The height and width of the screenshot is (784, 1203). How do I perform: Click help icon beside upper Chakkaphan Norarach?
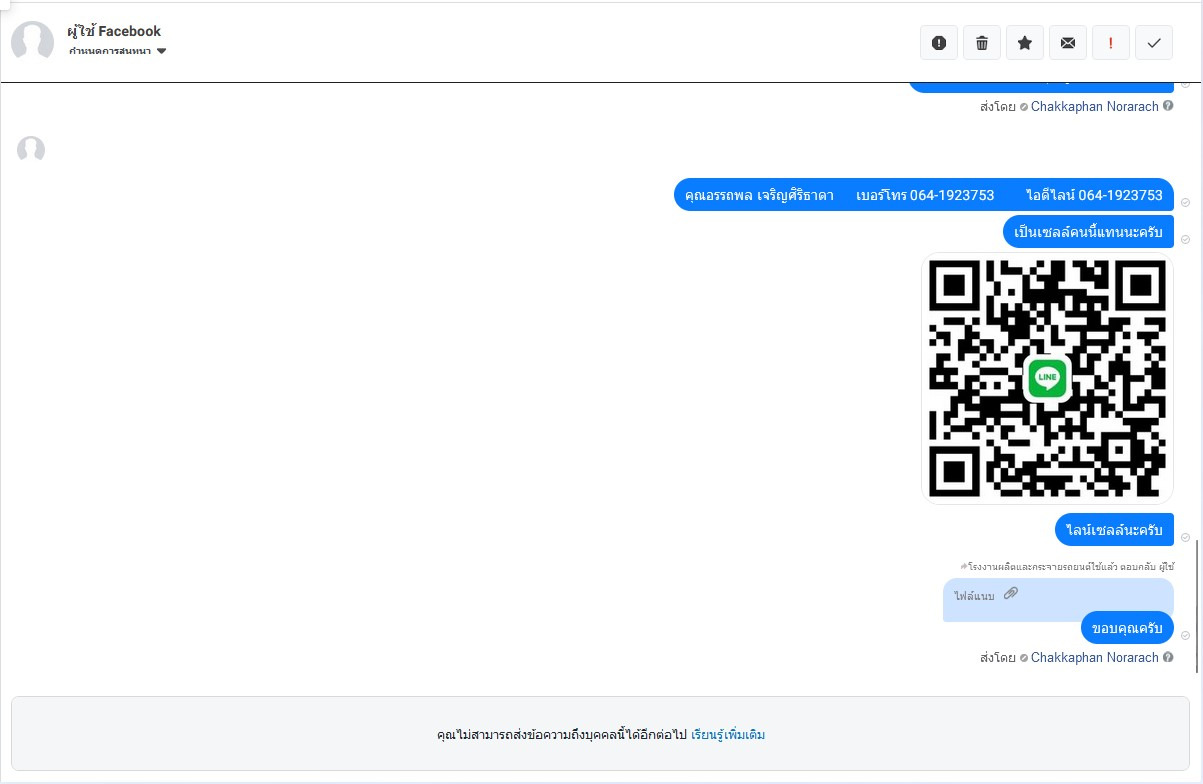click(x=1168, y=105)
